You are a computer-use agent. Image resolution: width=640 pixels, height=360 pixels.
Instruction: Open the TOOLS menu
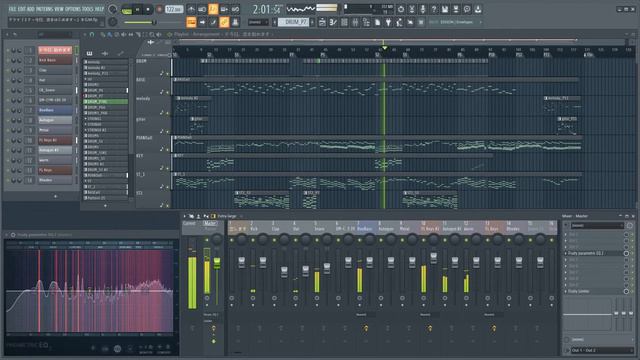point(87,9)
